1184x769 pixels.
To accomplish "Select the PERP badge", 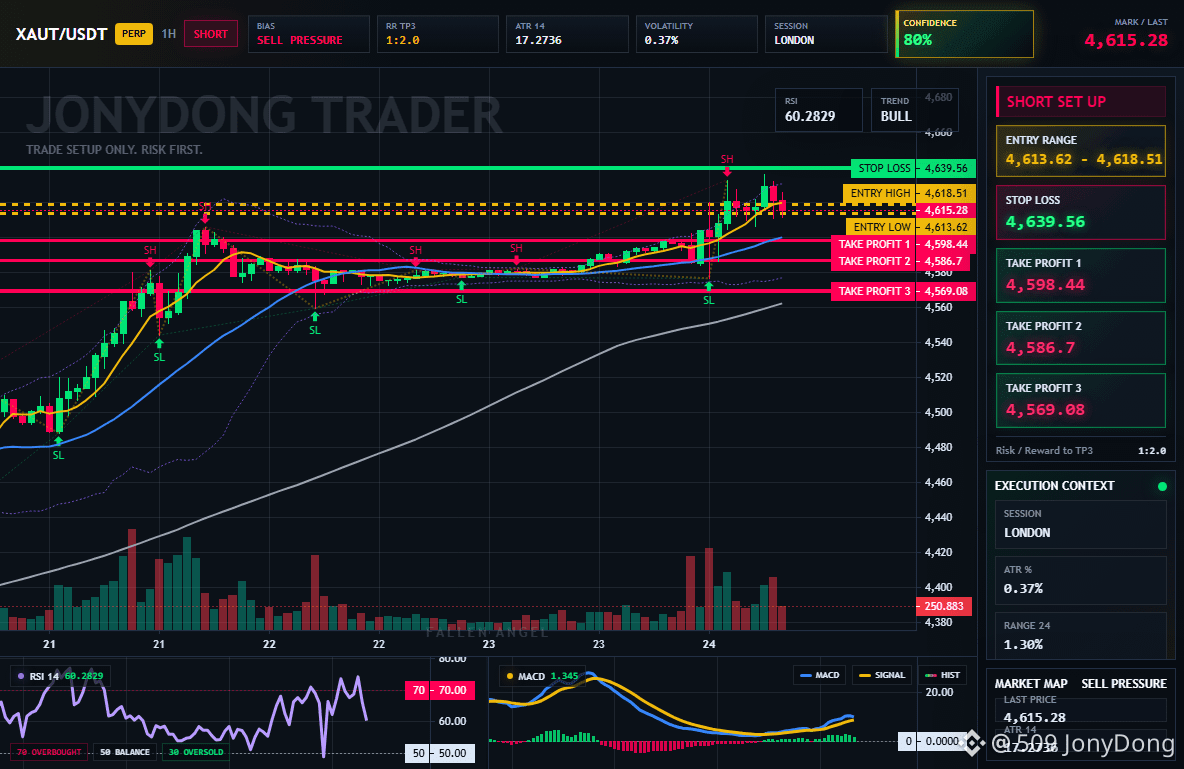I will [134, 34].
